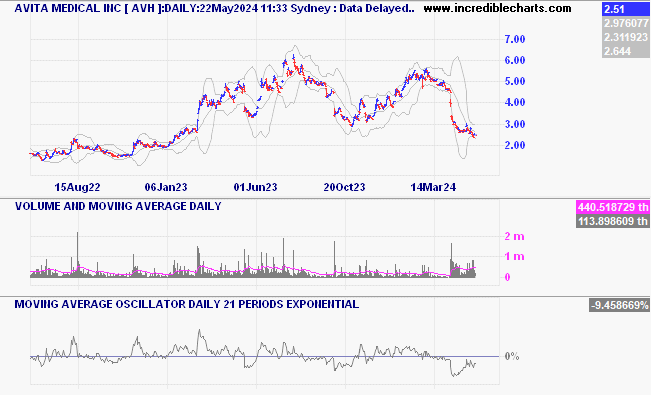
Task: Click the 440.518729 th volume value
Action: [613, 207]
